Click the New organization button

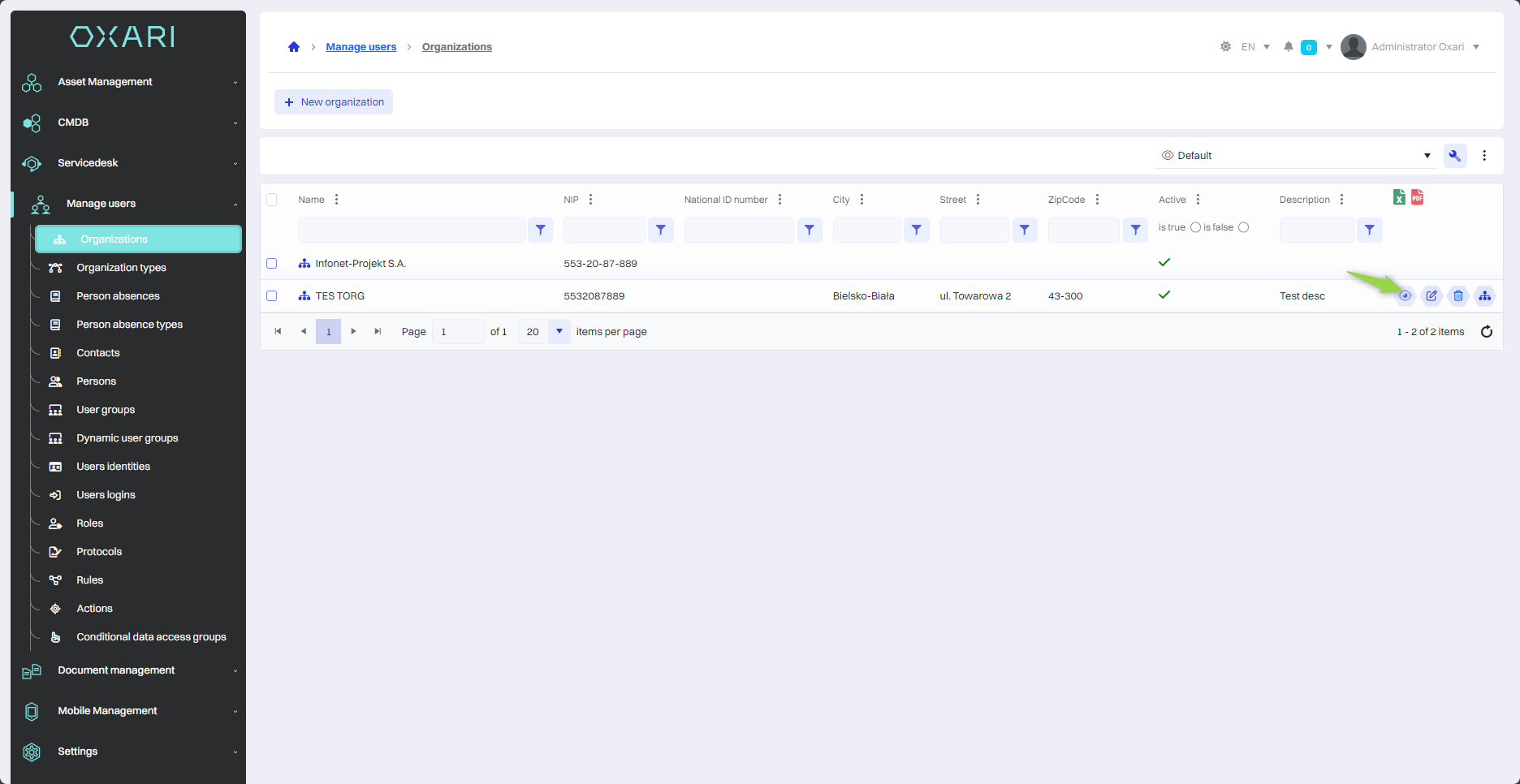pos(334,102)
